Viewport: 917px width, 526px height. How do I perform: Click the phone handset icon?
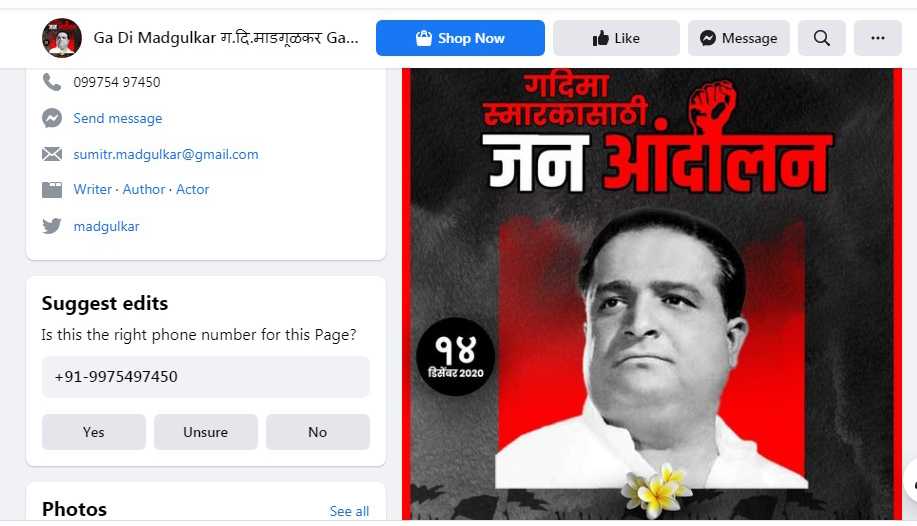pyautogui.click(x=51, y=82)
